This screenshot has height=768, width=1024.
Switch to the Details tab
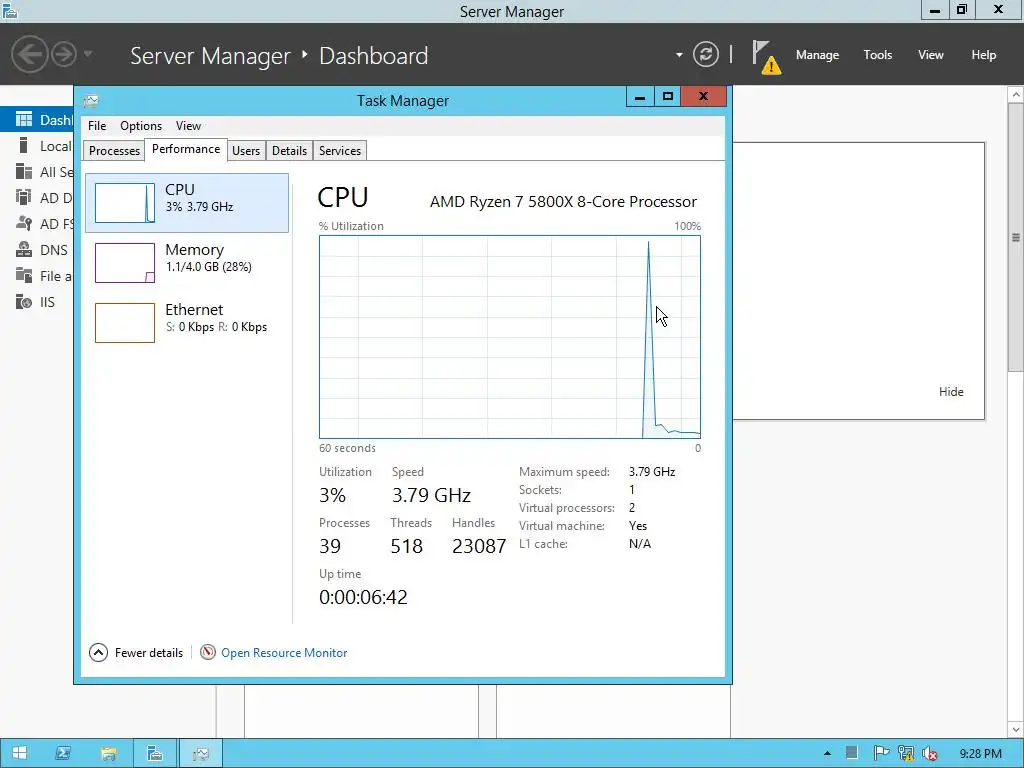pyautogui.click(x=289, y=151)
